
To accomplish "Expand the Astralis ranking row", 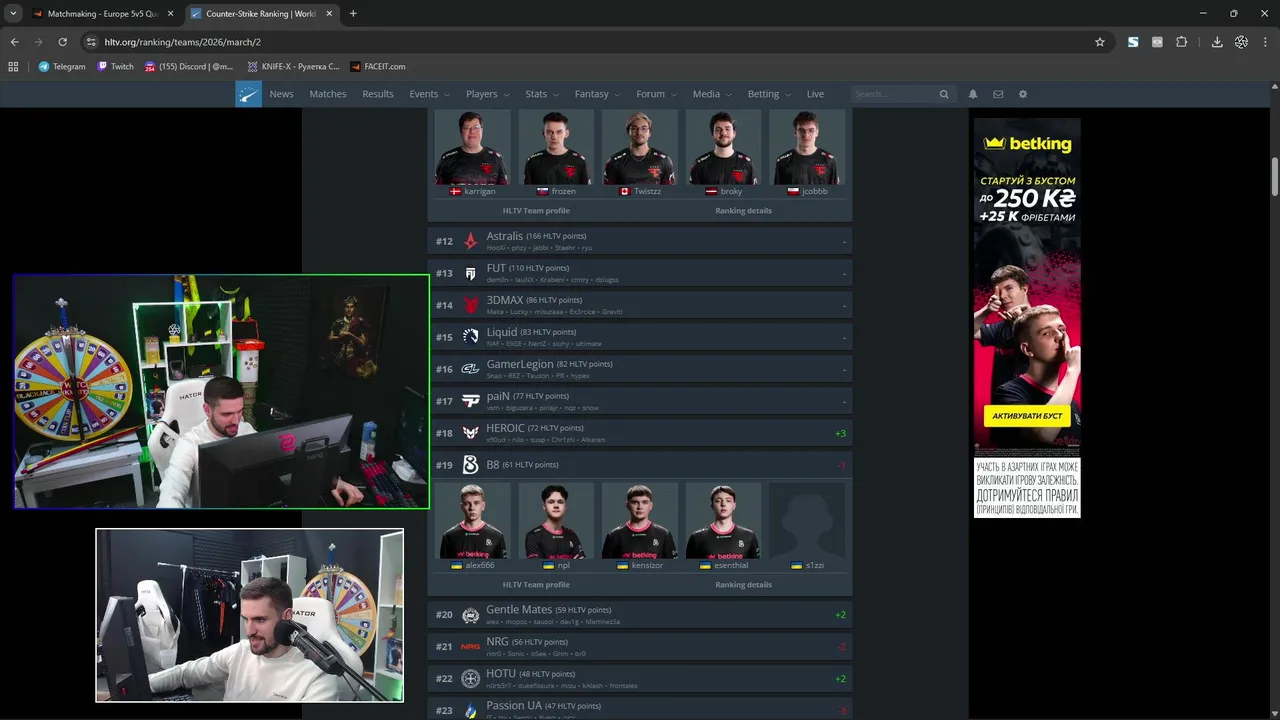I will [640, 241].
